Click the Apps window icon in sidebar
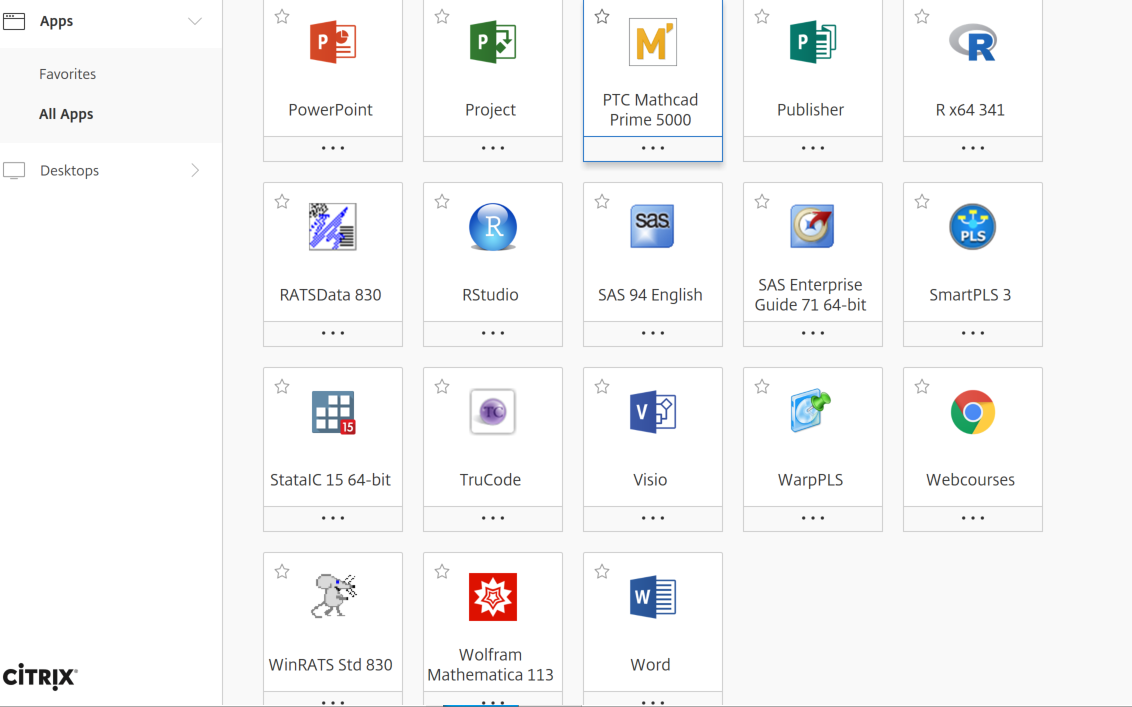The height and width of the screenshot is (707, 1132). coord(14,21)
